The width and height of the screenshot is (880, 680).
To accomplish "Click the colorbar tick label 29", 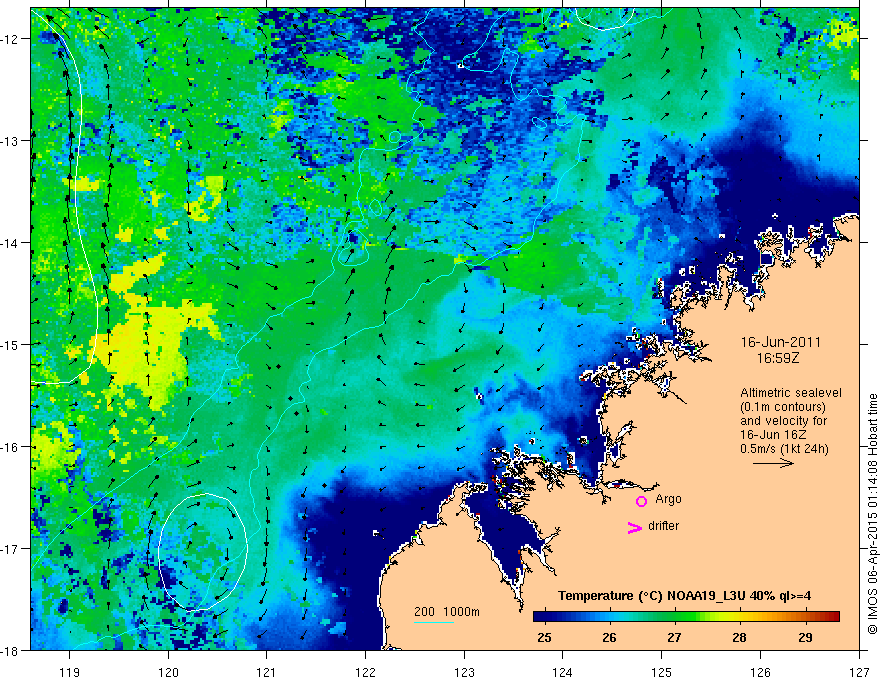I will (805, 637).
